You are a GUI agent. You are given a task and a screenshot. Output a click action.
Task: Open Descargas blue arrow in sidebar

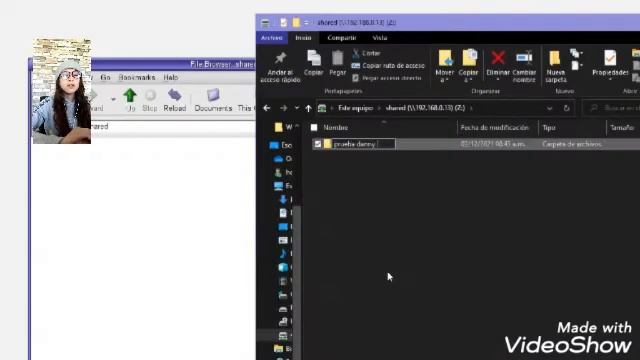point(283,199)
